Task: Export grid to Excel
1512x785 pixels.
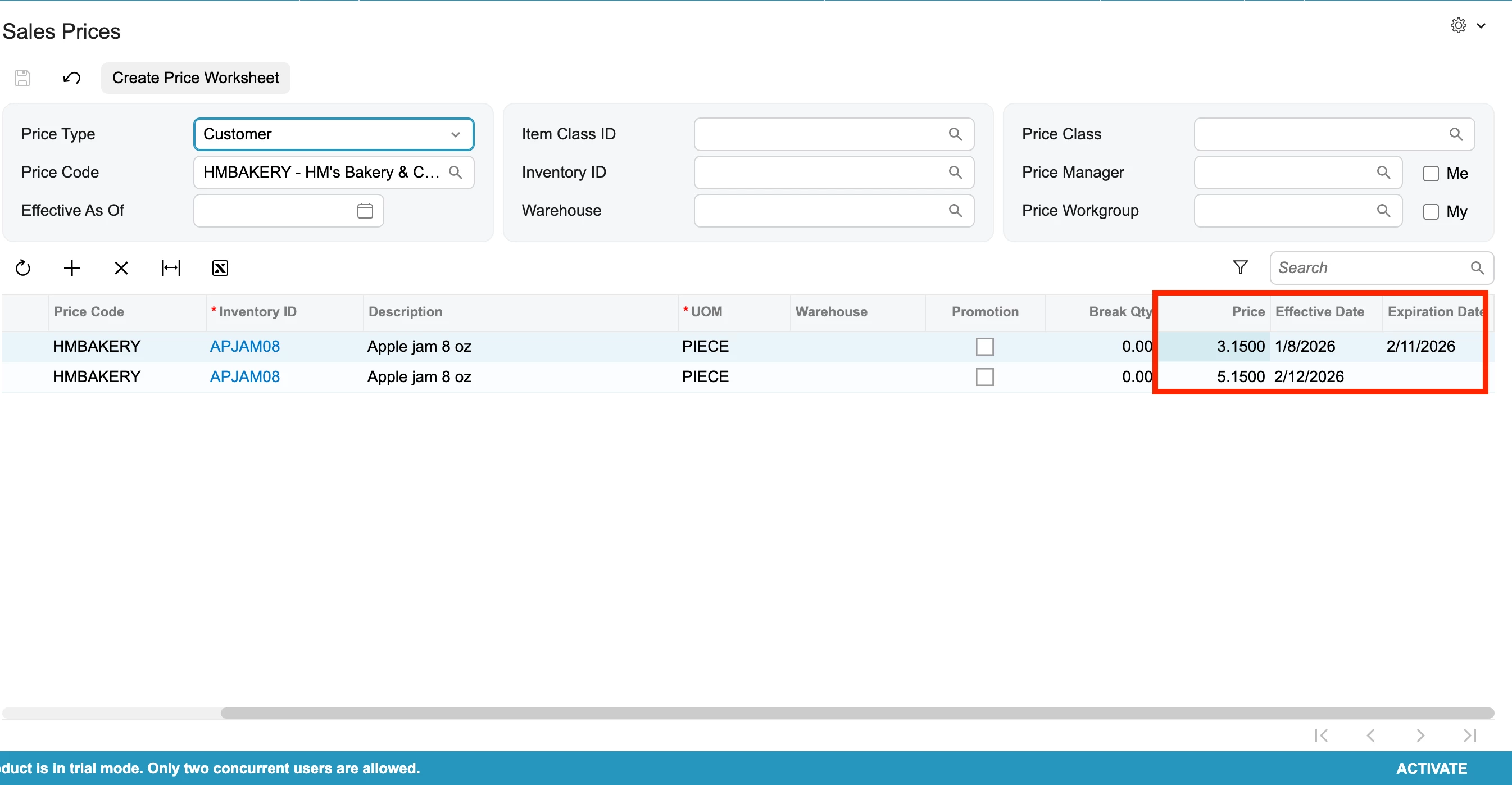Action: [220, 269]
